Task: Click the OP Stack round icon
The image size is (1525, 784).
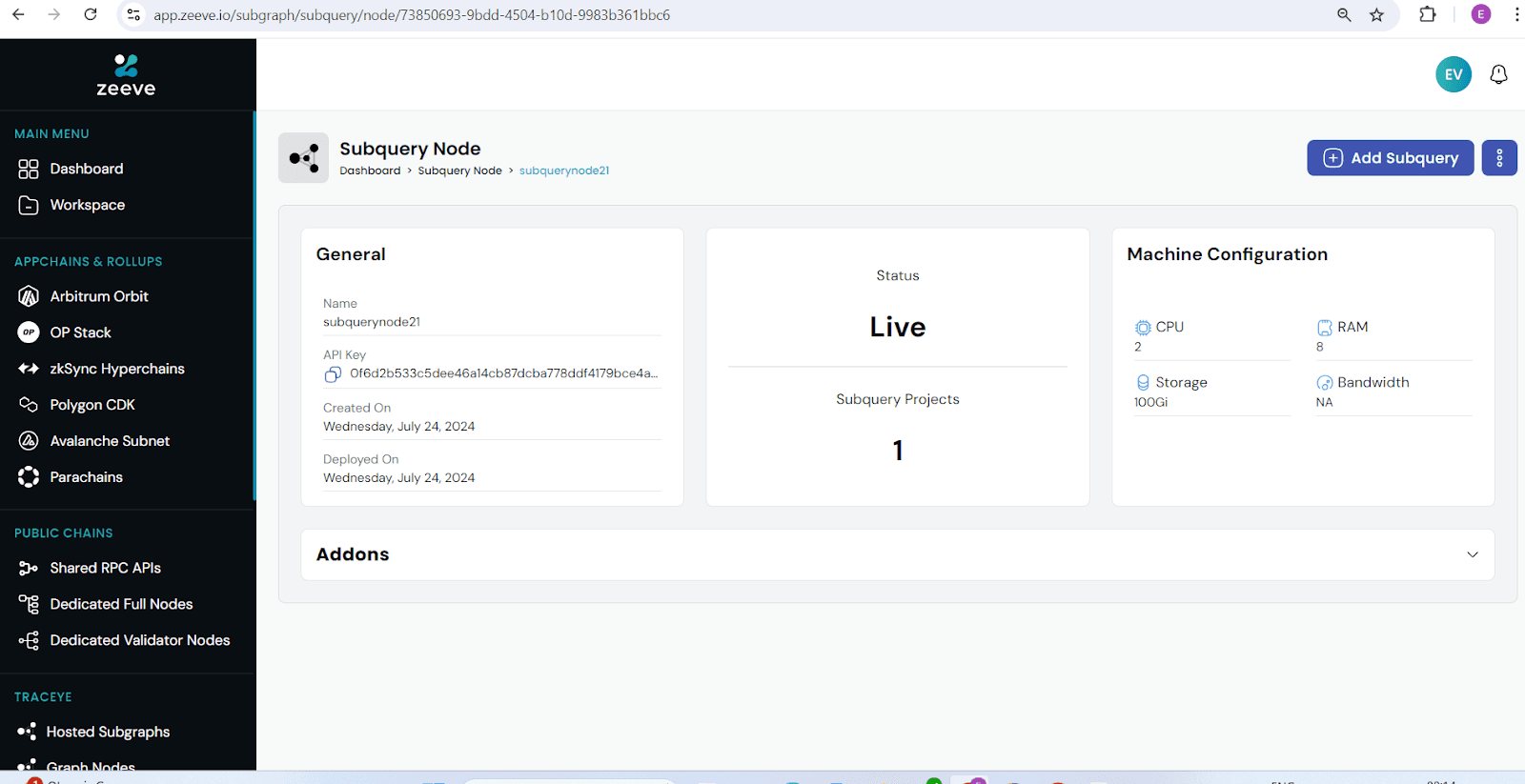Action: tap(29, 332)
